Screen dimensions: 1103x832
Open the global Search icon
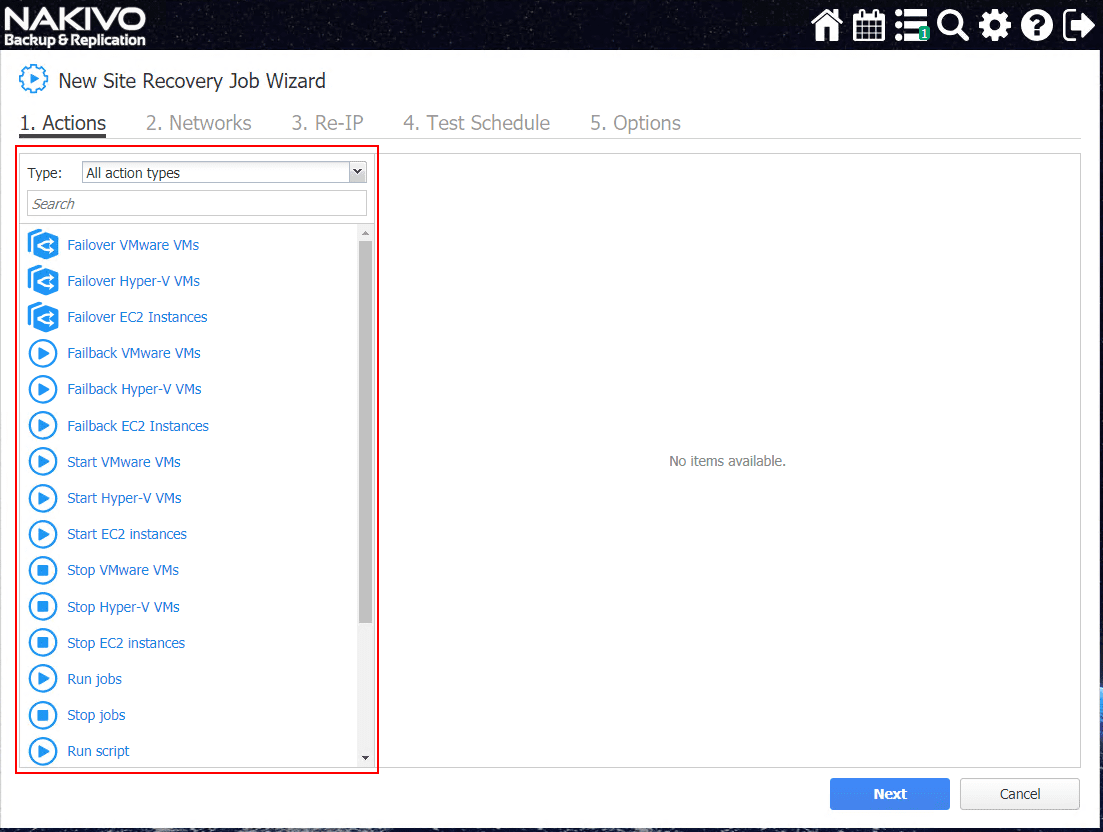952,25
